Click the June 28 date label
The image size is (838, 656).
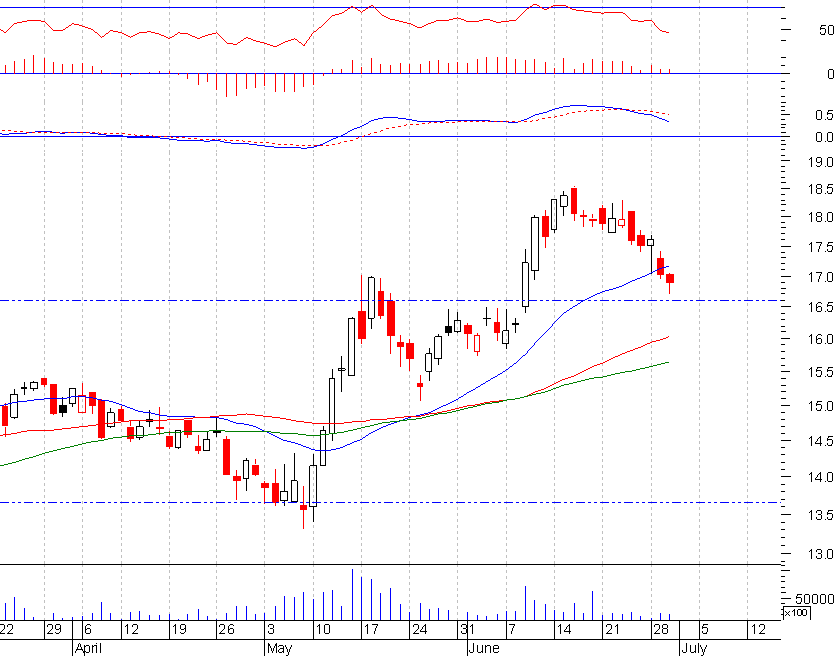click(661, 629)
